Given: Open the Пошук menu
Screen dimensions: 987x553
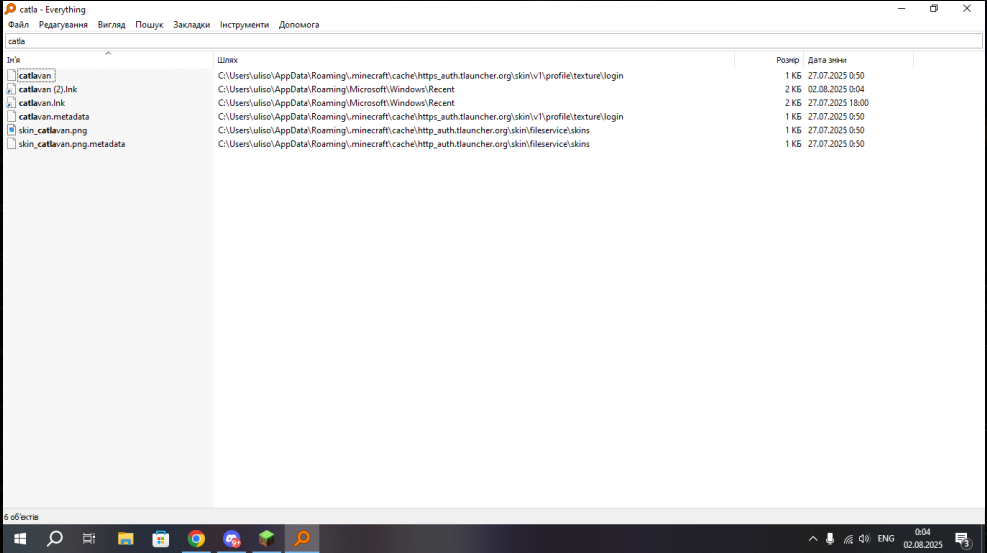Looking at the screenshot, I should 149,25.
